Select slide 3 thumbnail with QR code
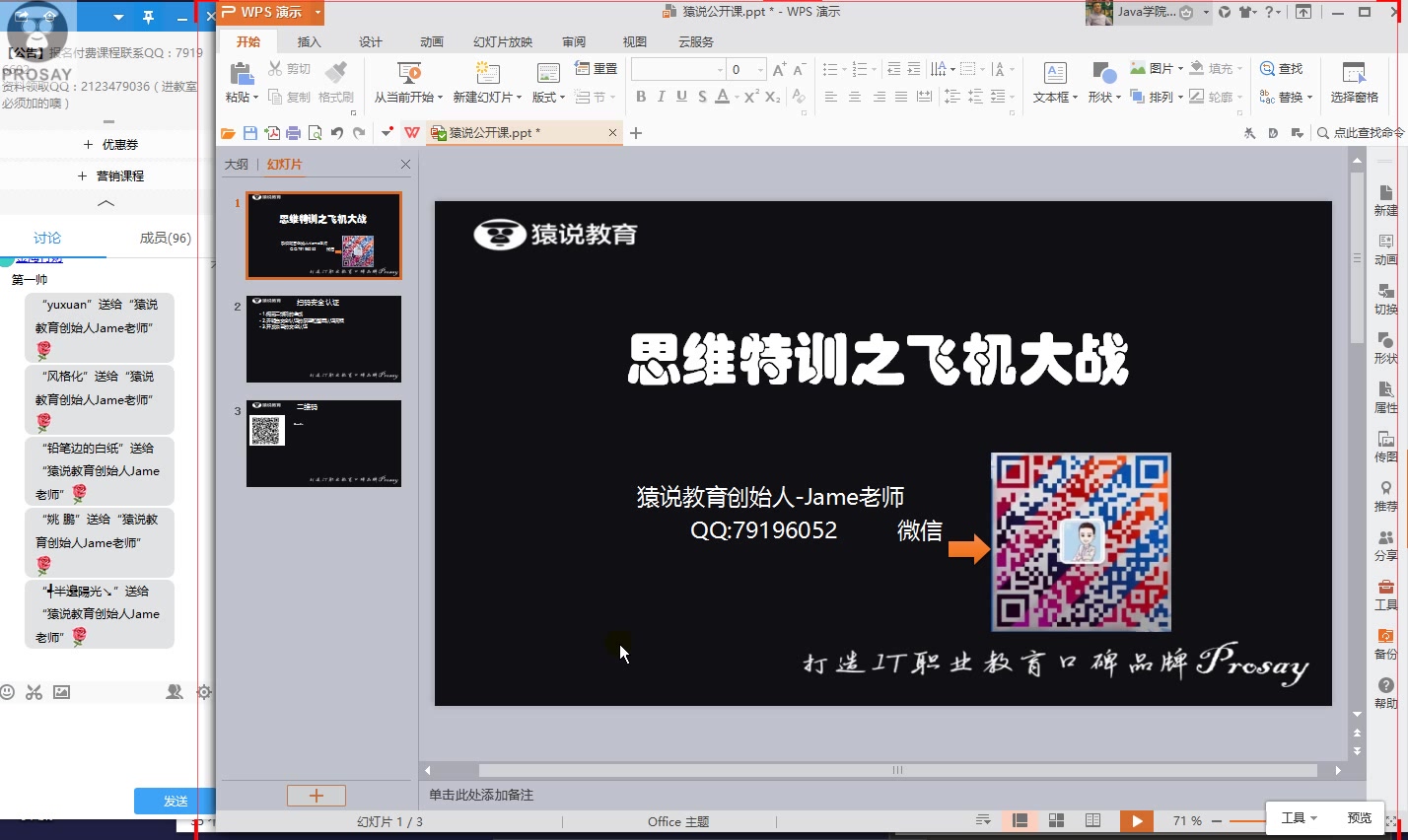Screen dimensions: 1408x840 pyautogui.click(x=323, y=444)
